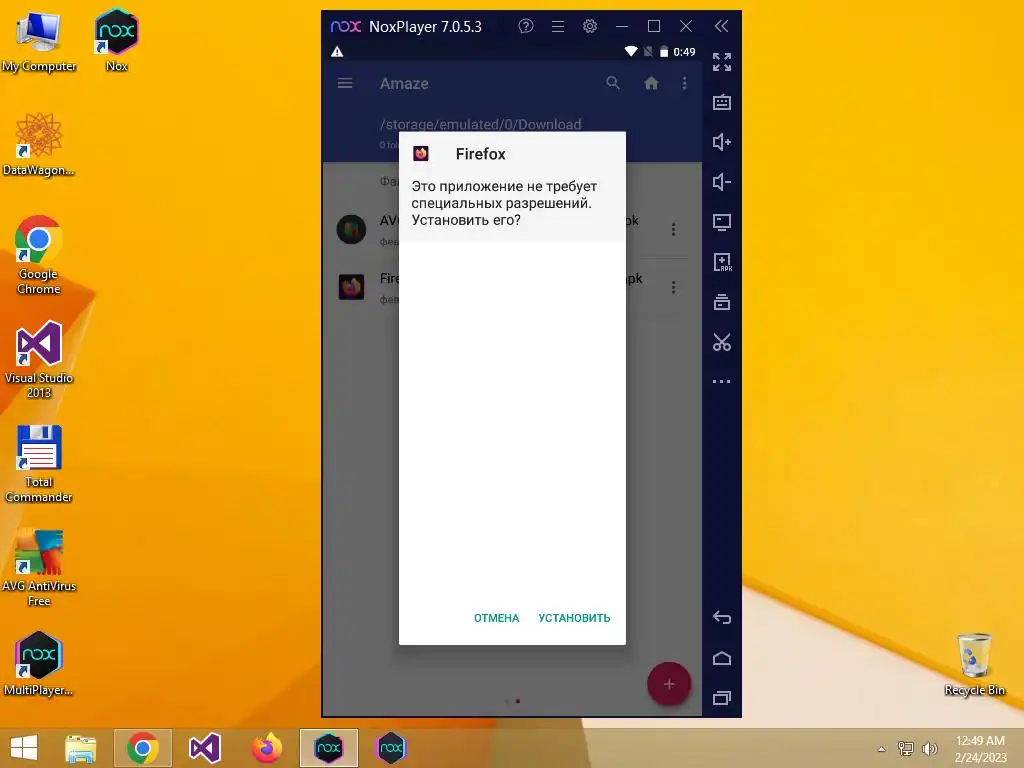Increase volume with Nox sidebar speaker plus
Image resolution: width=1024 pixels, height=768 pixels.
click(722, 142)
